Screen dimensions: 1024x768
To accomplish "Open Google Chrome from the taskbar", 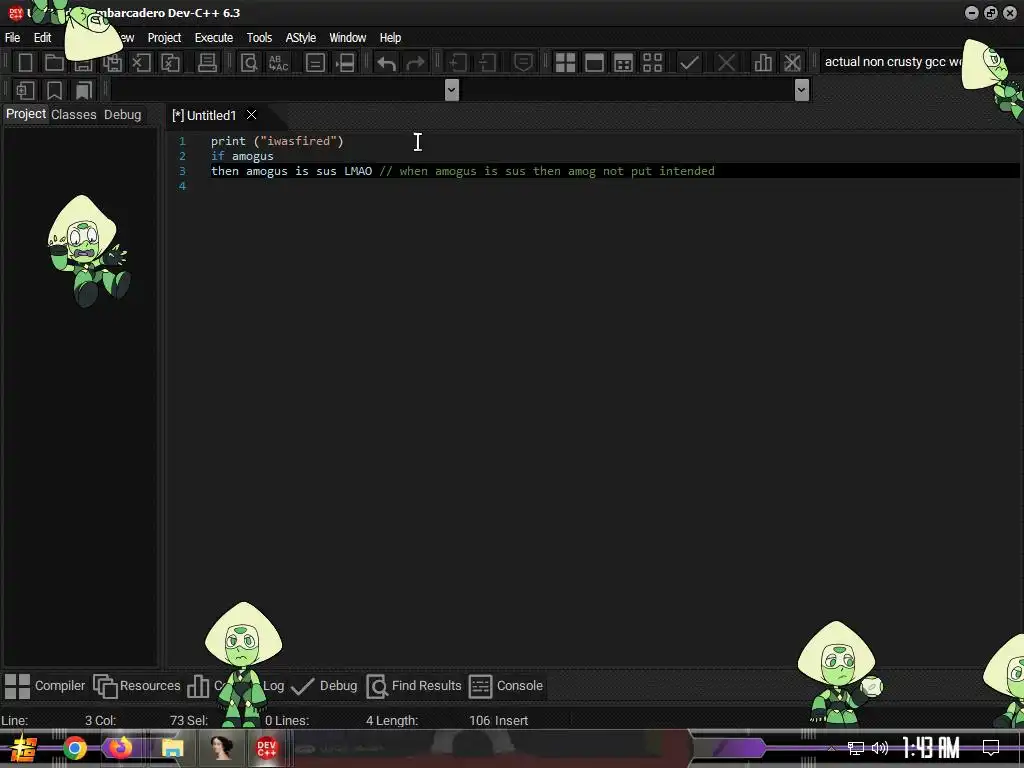I will tap(74, 748).
